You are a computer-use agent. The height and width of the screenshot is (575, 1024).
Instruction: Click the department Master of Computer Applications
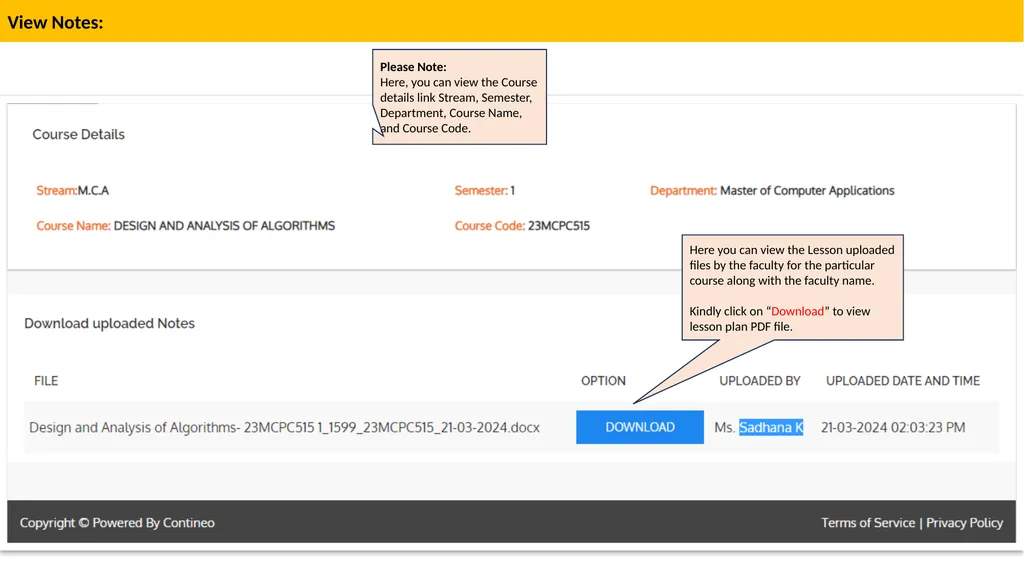pos(807,191)
